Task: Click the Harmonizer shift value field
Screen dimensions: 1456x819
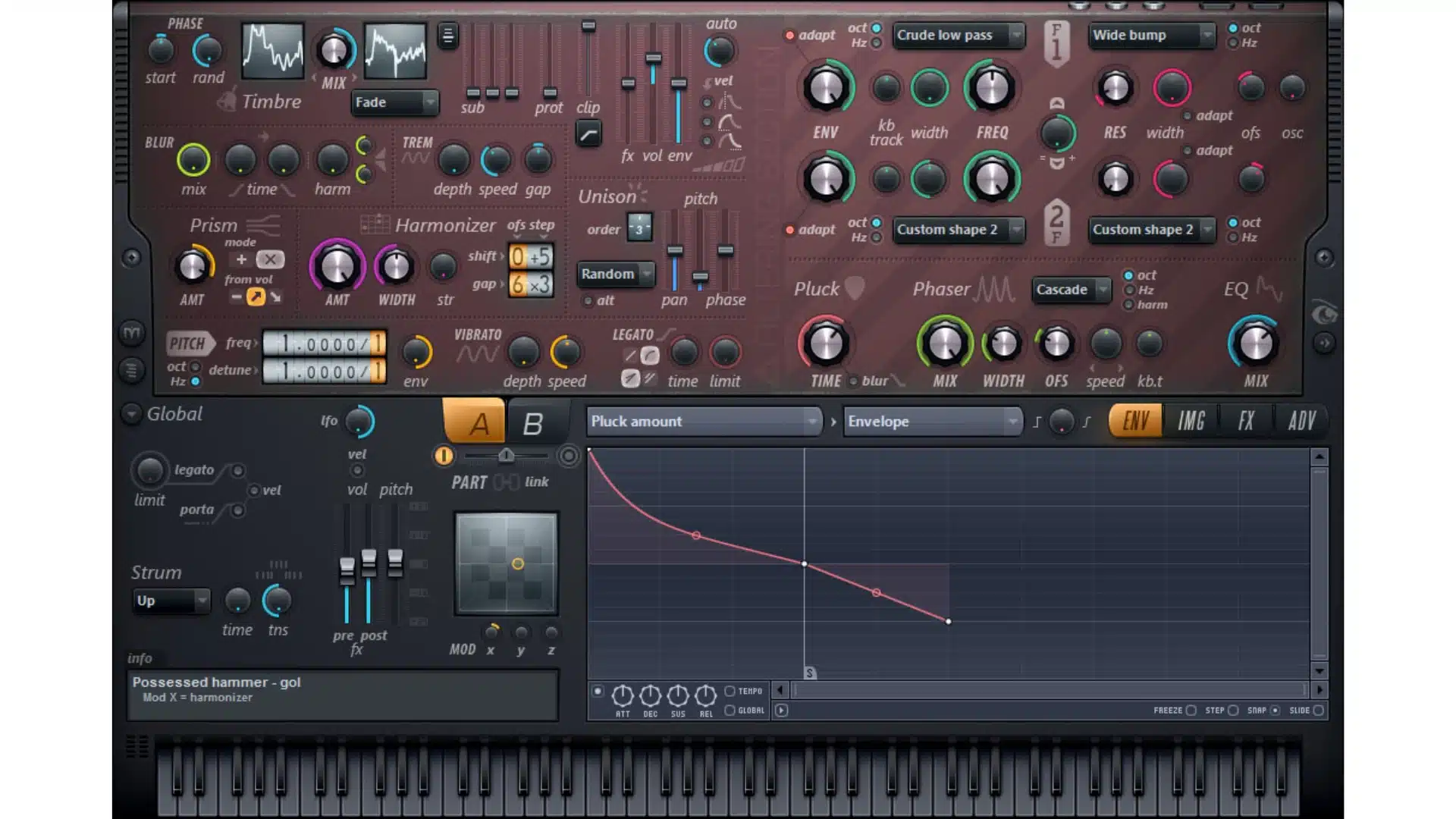Action: [531, 257]
